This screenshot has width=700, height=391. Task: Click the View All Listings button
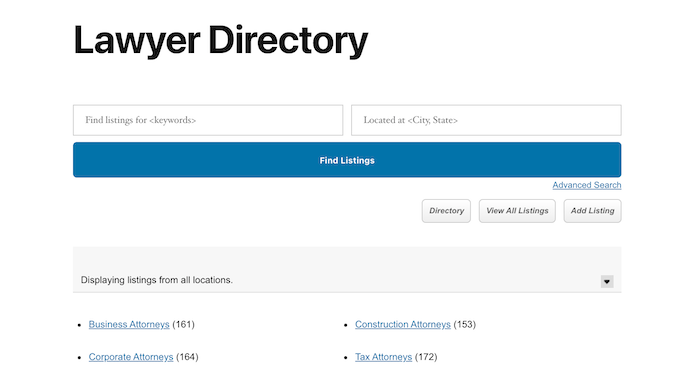[x=517, y=211]
